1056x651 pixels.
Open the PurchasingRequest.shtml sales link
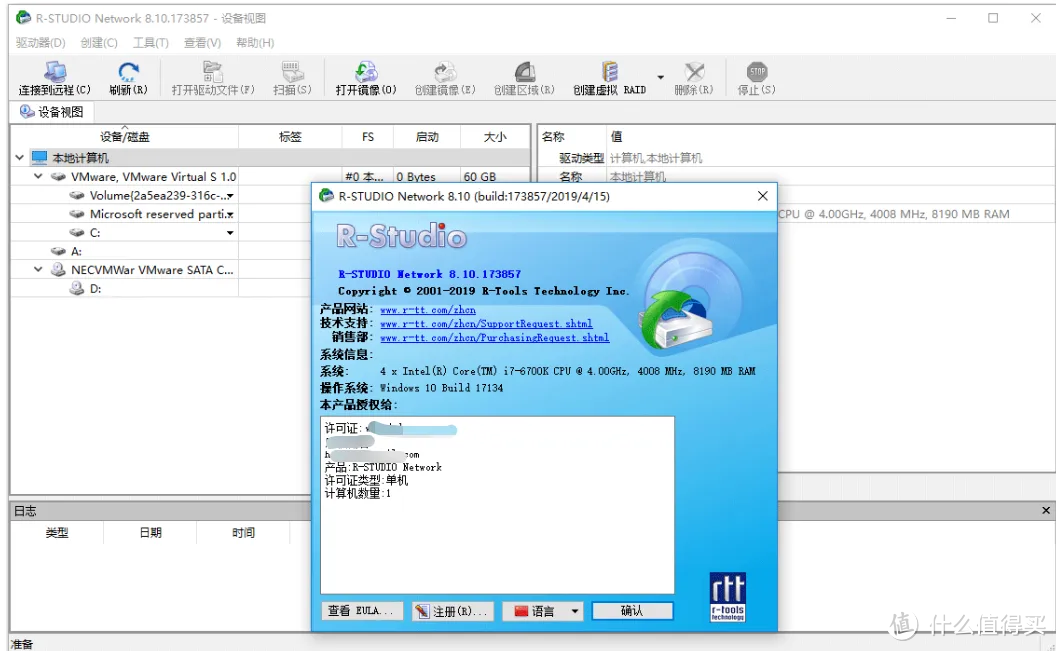coord(494,338)
